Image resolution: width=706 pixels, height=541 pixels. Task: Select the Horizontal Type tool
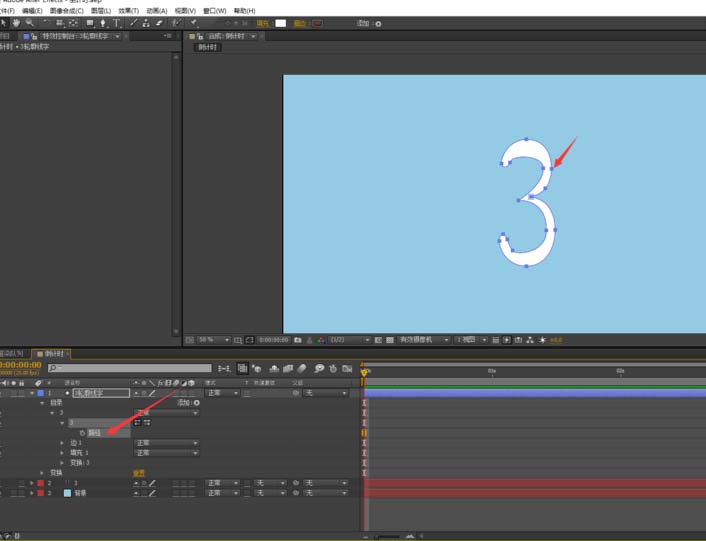point(117,22)
